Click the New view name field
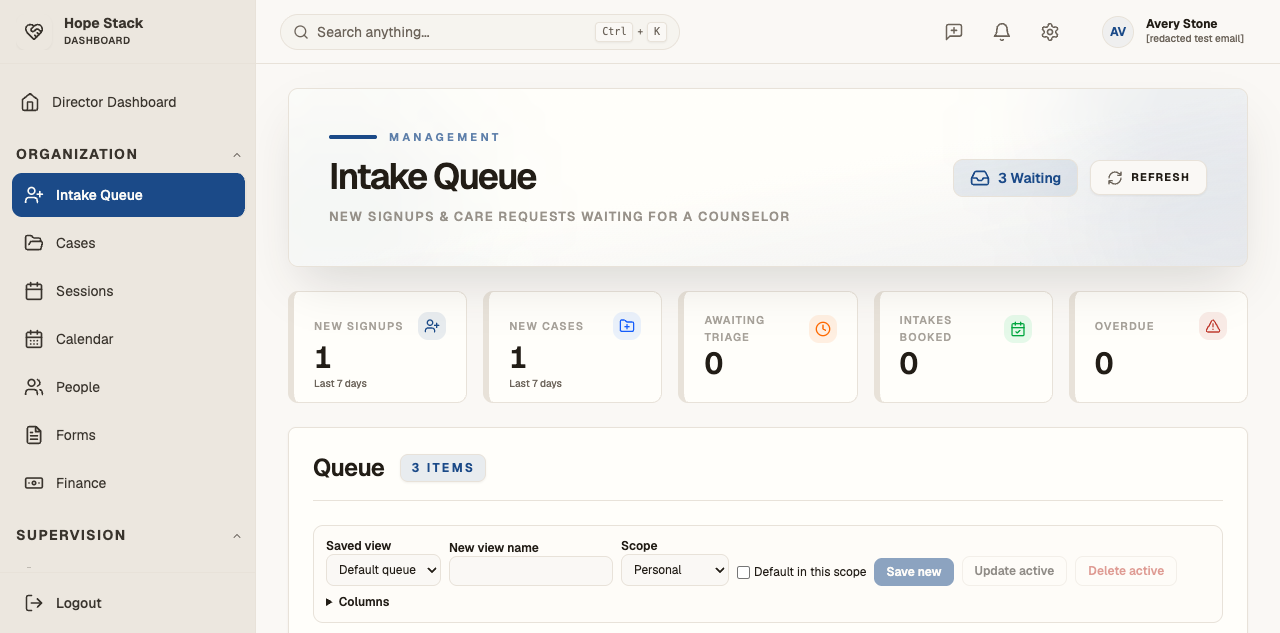 (x=531, y=571)
